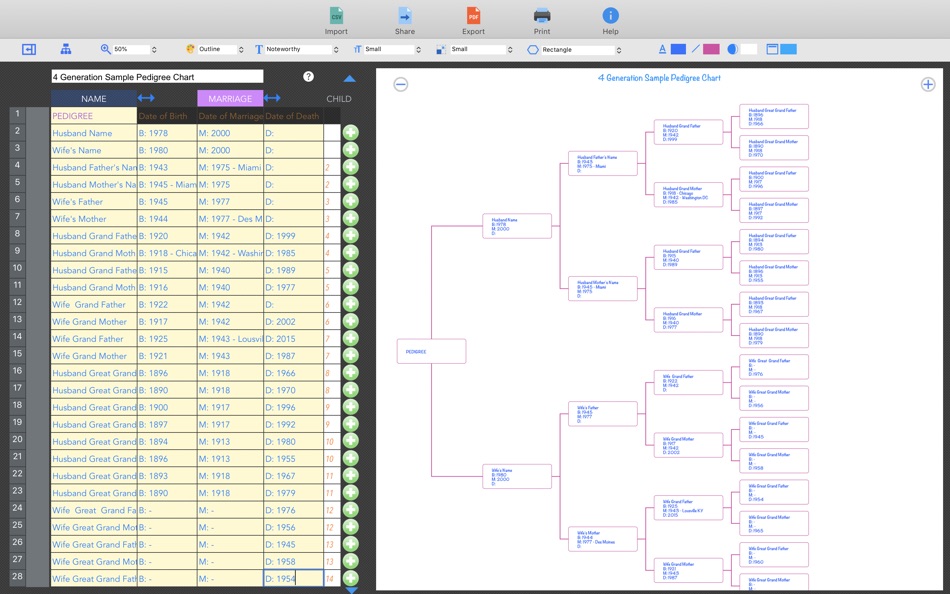Click the Print icon
Screen dimensions: 950x594
pyautogui.click(x=542, y=15)
